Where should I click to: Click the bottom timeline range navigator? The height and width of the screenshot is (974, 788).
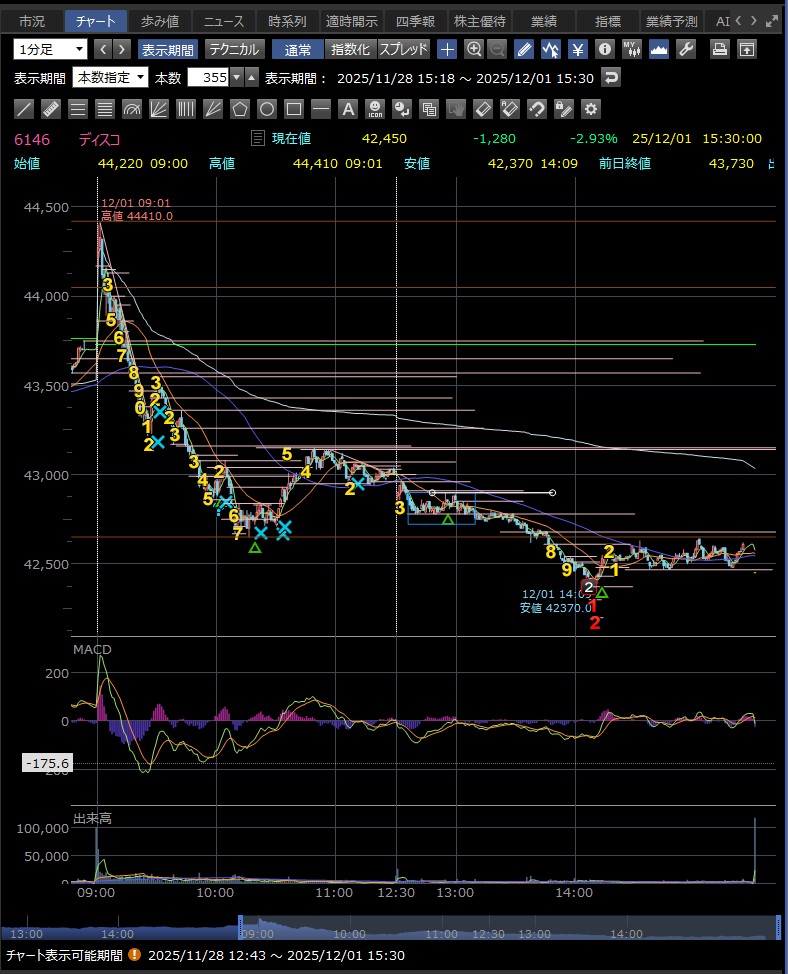pos(390,928)
